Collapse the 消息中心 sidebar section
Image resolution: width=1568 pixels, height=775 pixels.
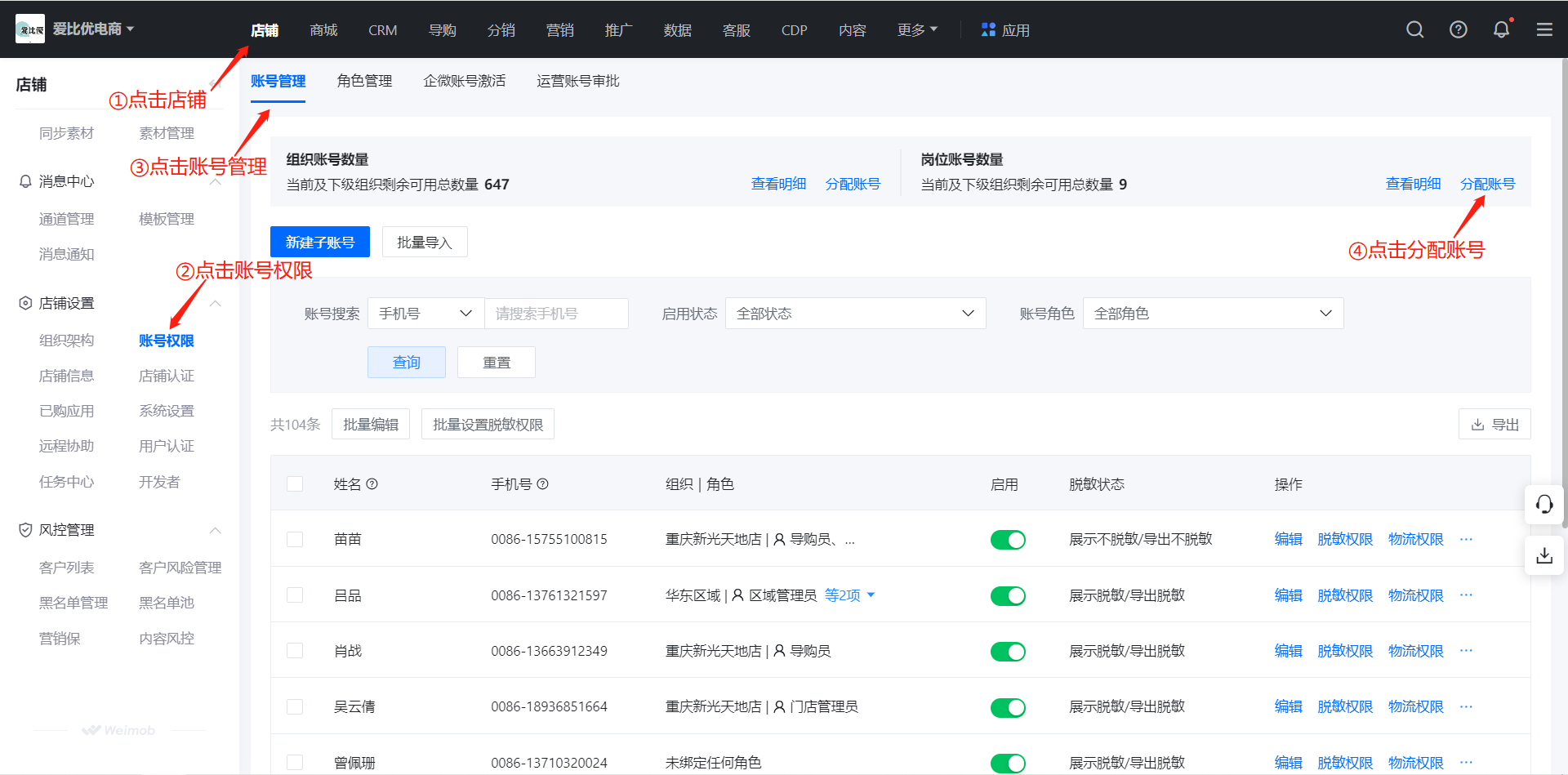click(216, 182)
